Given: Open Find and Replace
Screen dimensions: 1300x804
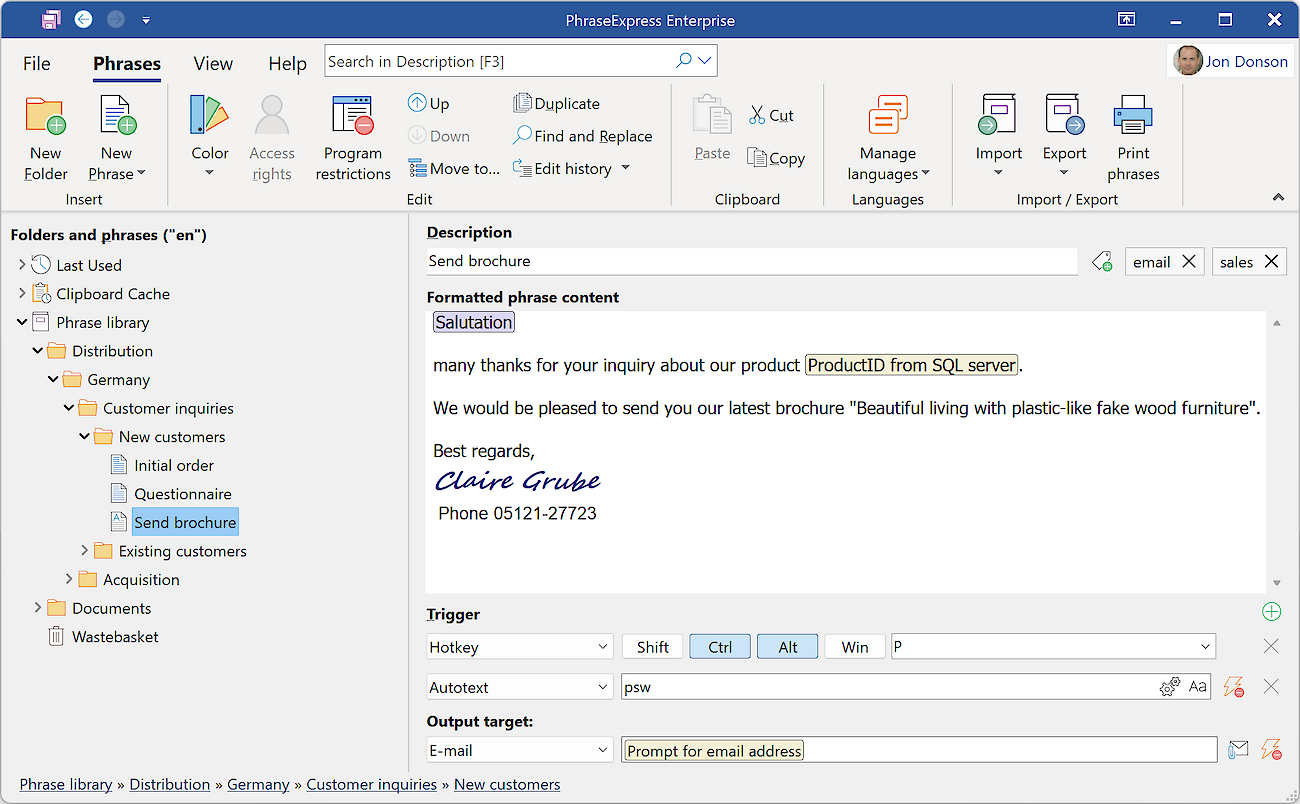Looking at the screenshot, I should (x=582, y=136).
